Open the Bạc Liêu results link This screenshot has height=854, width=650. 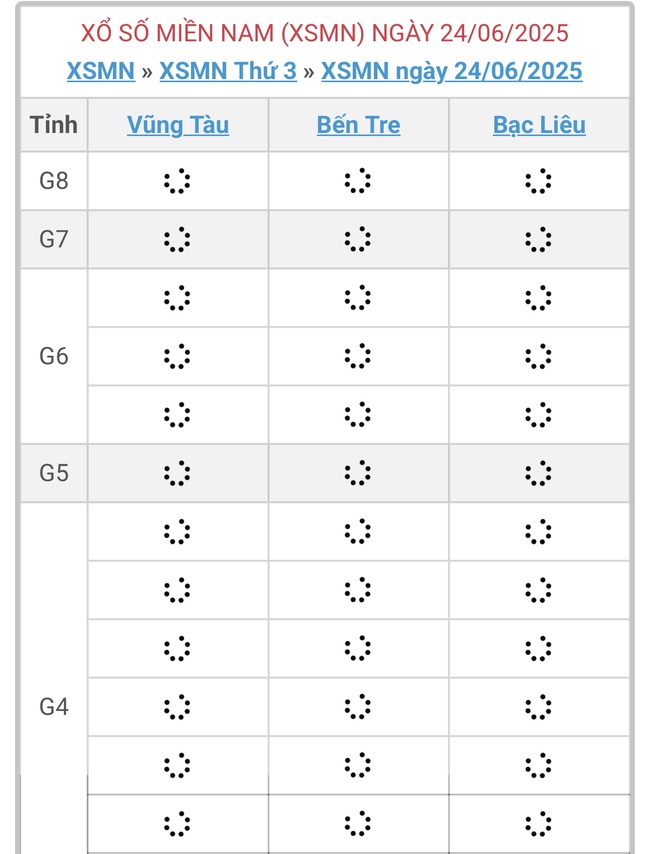point(538,125)
